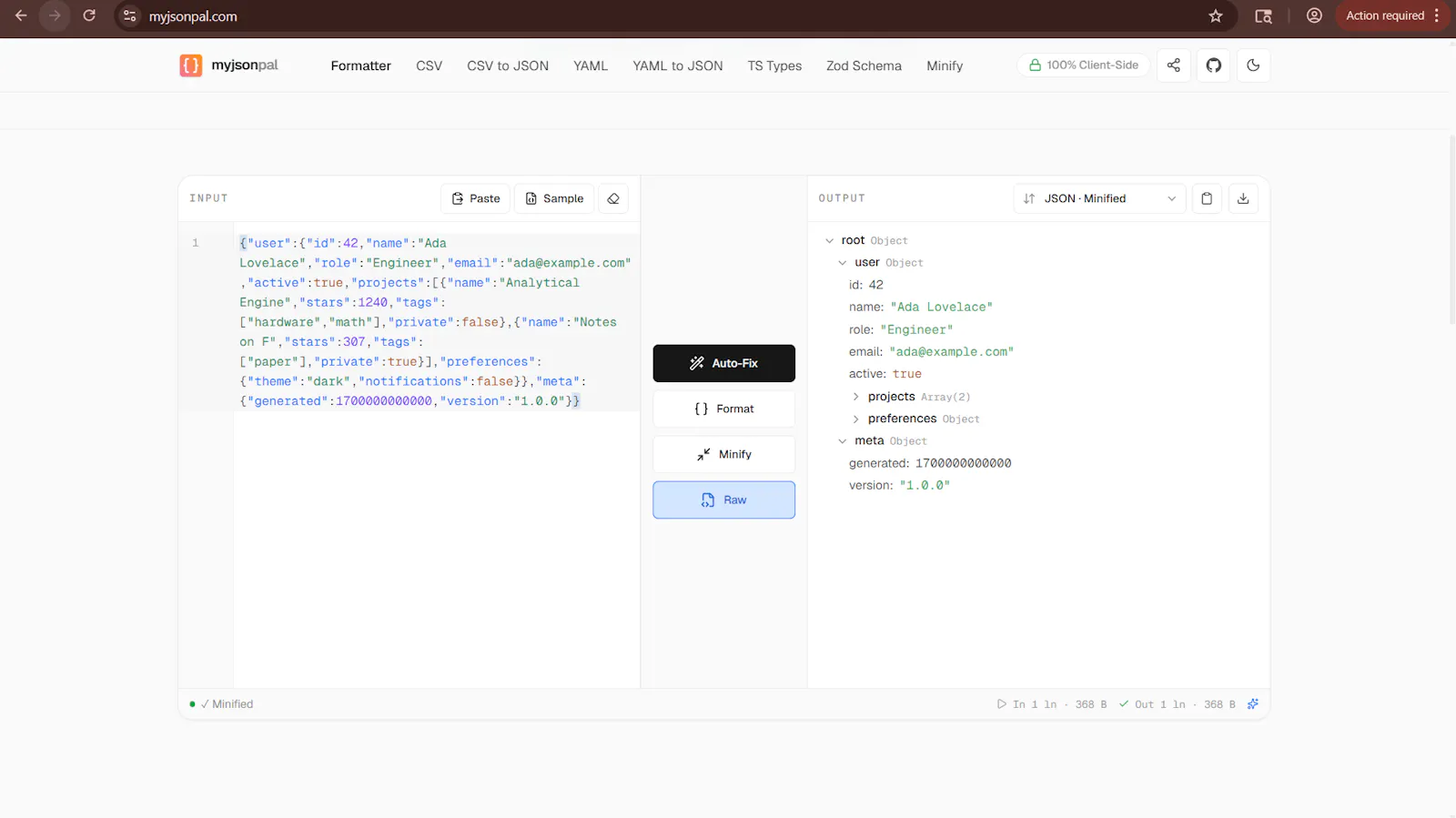The image size is (1456, 818).
Task: Open the TS Types tab
Action: pos(774,66)
